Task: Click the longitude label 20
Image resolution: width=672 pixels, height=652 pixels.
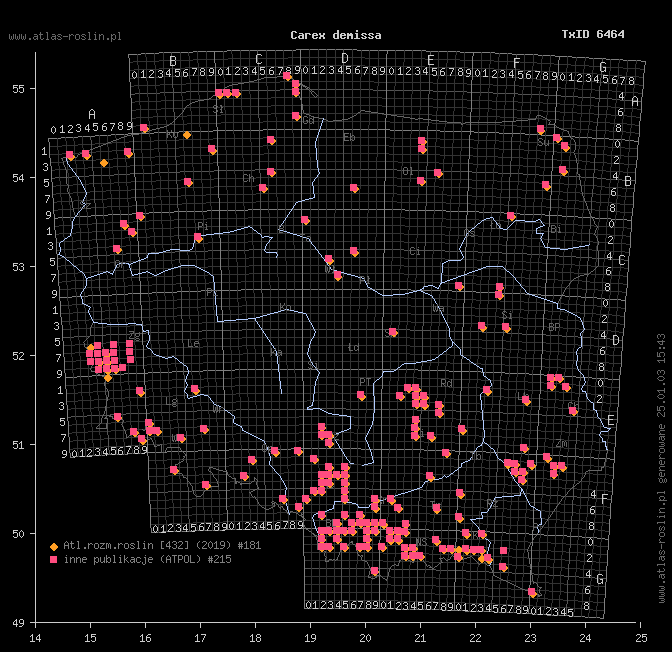Action: coord(365,638)
